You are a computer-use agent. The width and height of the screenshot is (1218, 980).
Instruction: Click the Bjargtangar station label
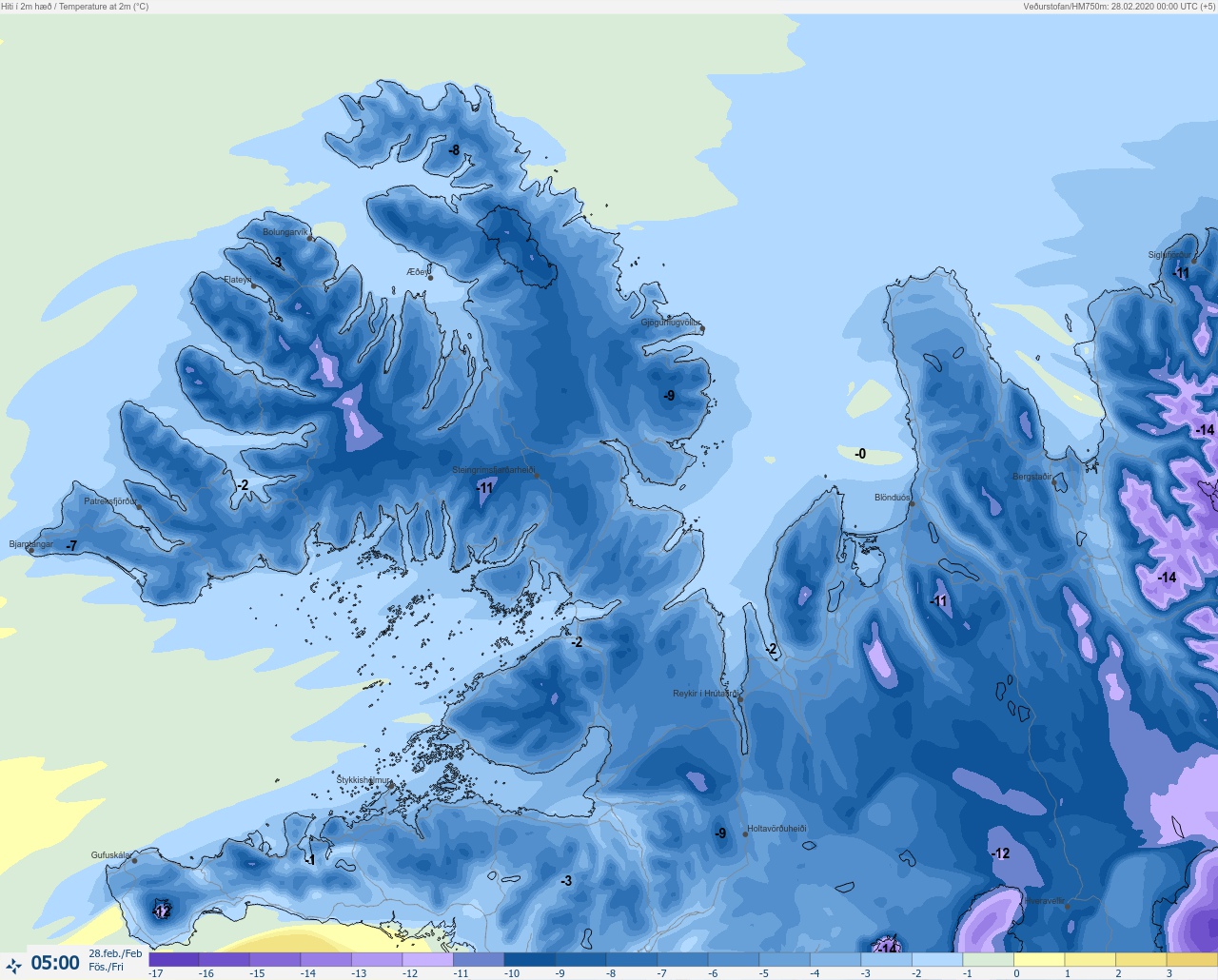pyautogui.click(x=31, y=544)
